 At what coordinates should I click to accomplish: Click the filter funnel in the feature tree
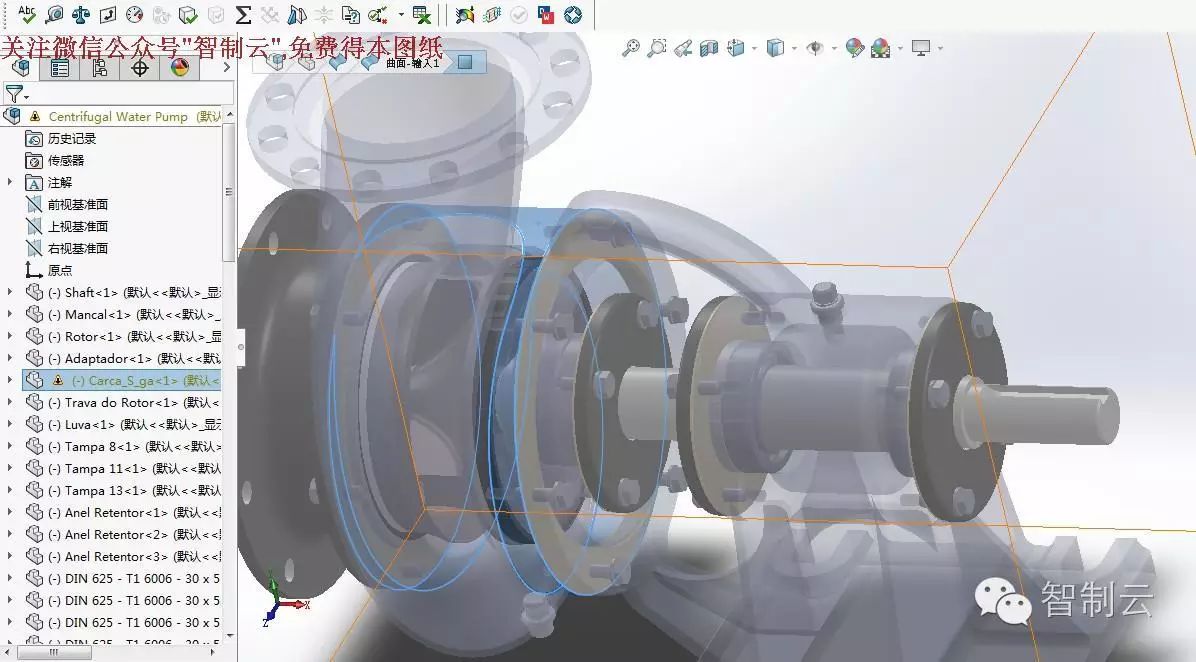pos(13,93)
